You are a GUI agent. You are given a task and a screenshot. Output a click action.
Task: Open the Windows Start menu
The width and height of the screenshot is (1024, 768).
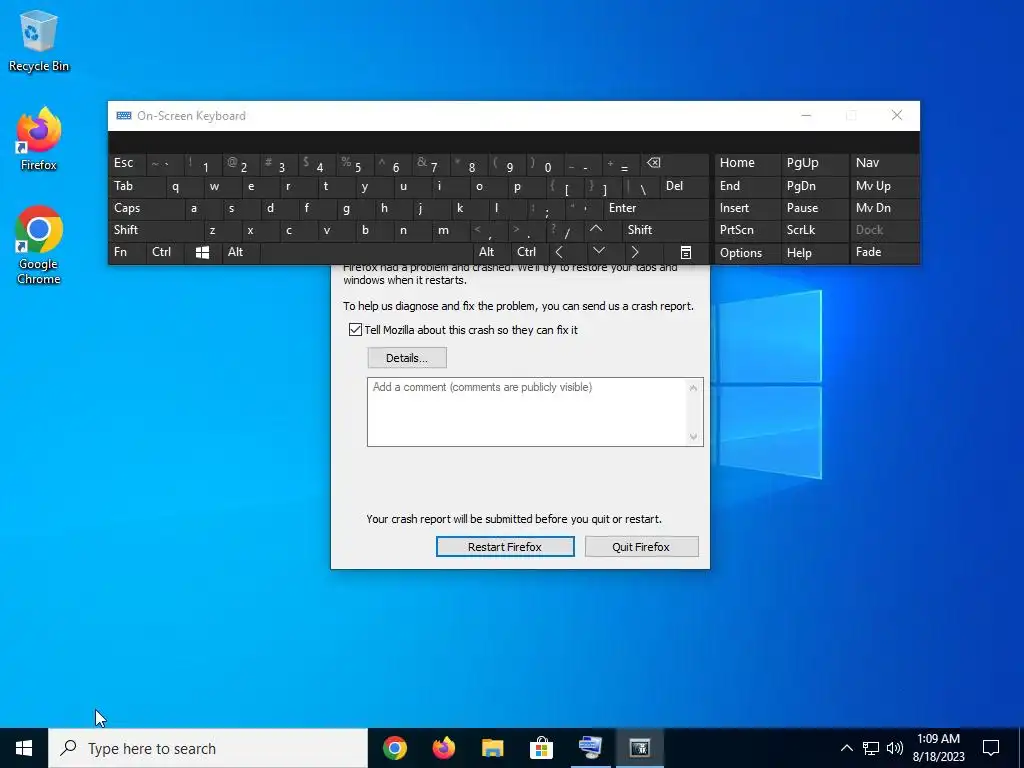pos(24,748)
